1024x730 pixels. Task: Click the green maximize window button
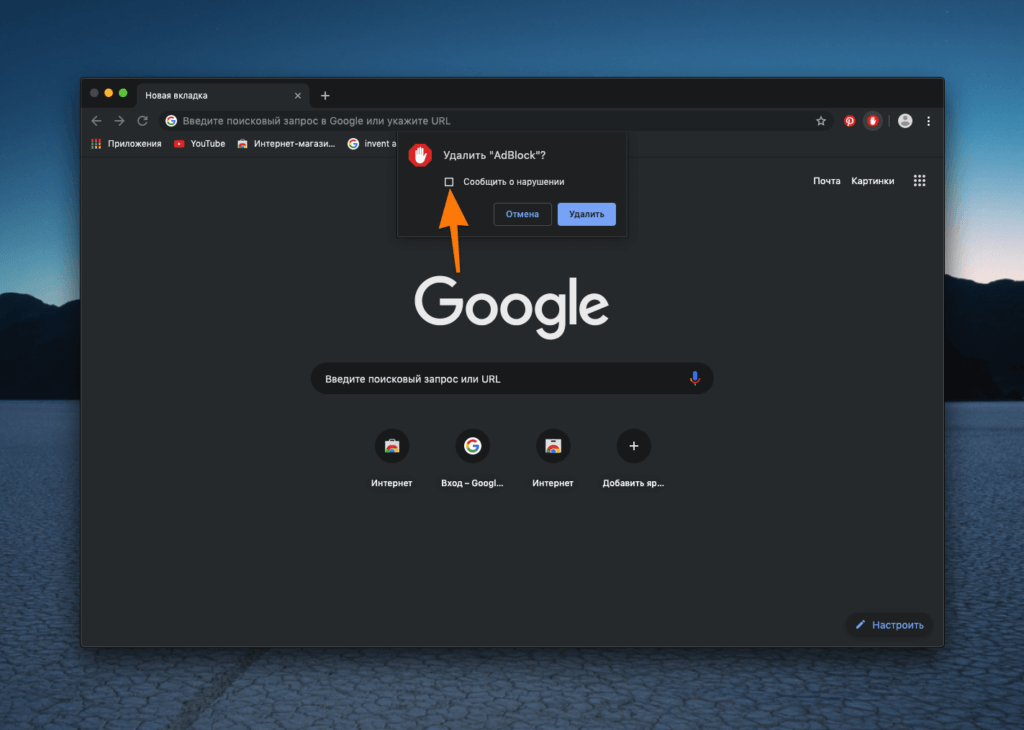(x=123, y=93)
